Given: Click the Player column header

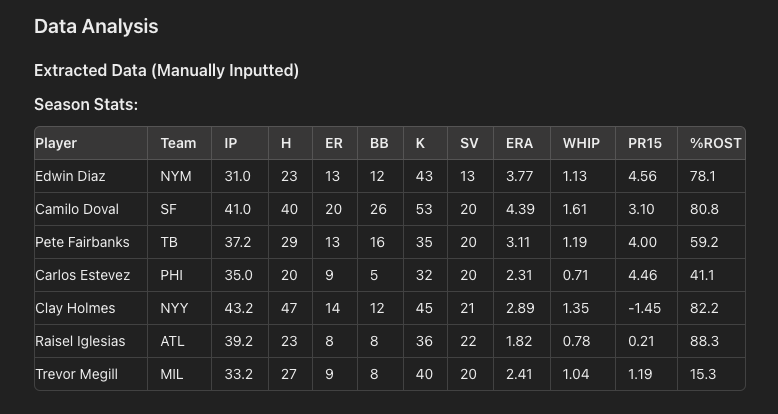Looking at the screenshot, I should (x=56, y=143).
